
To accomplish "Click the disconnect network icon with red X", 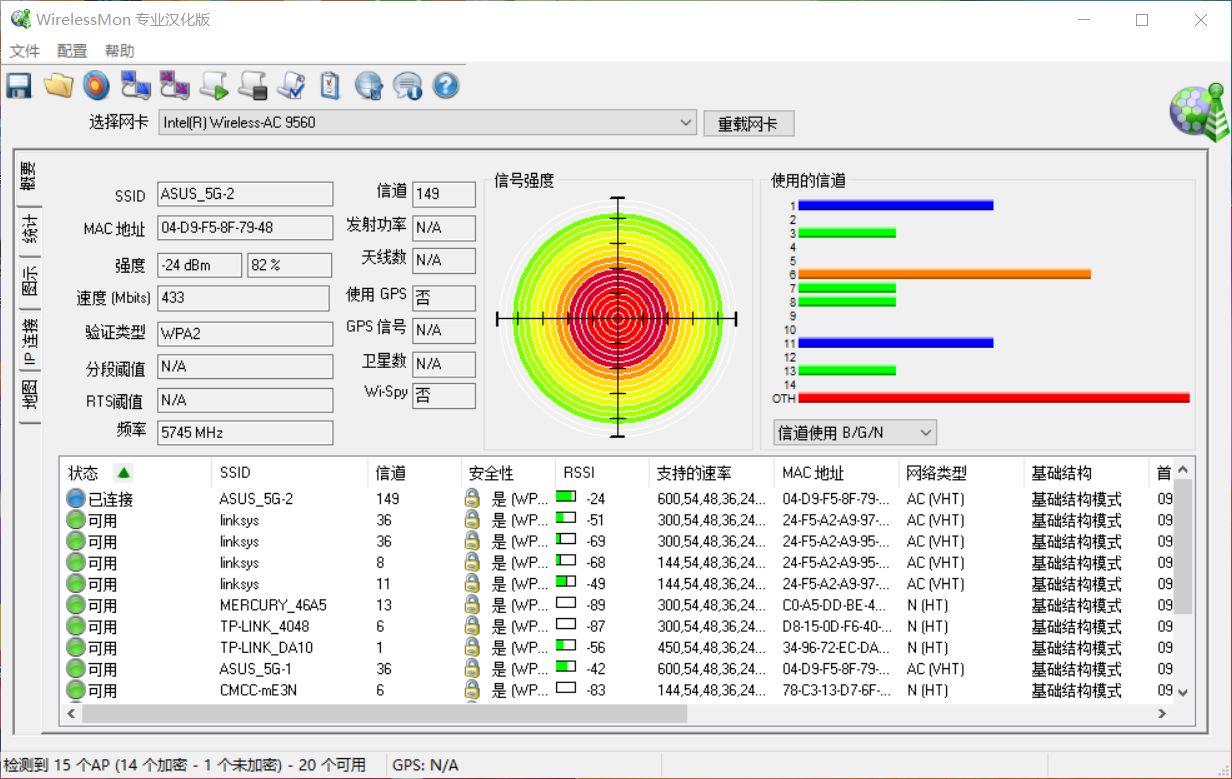I will [x=174, y=86].
